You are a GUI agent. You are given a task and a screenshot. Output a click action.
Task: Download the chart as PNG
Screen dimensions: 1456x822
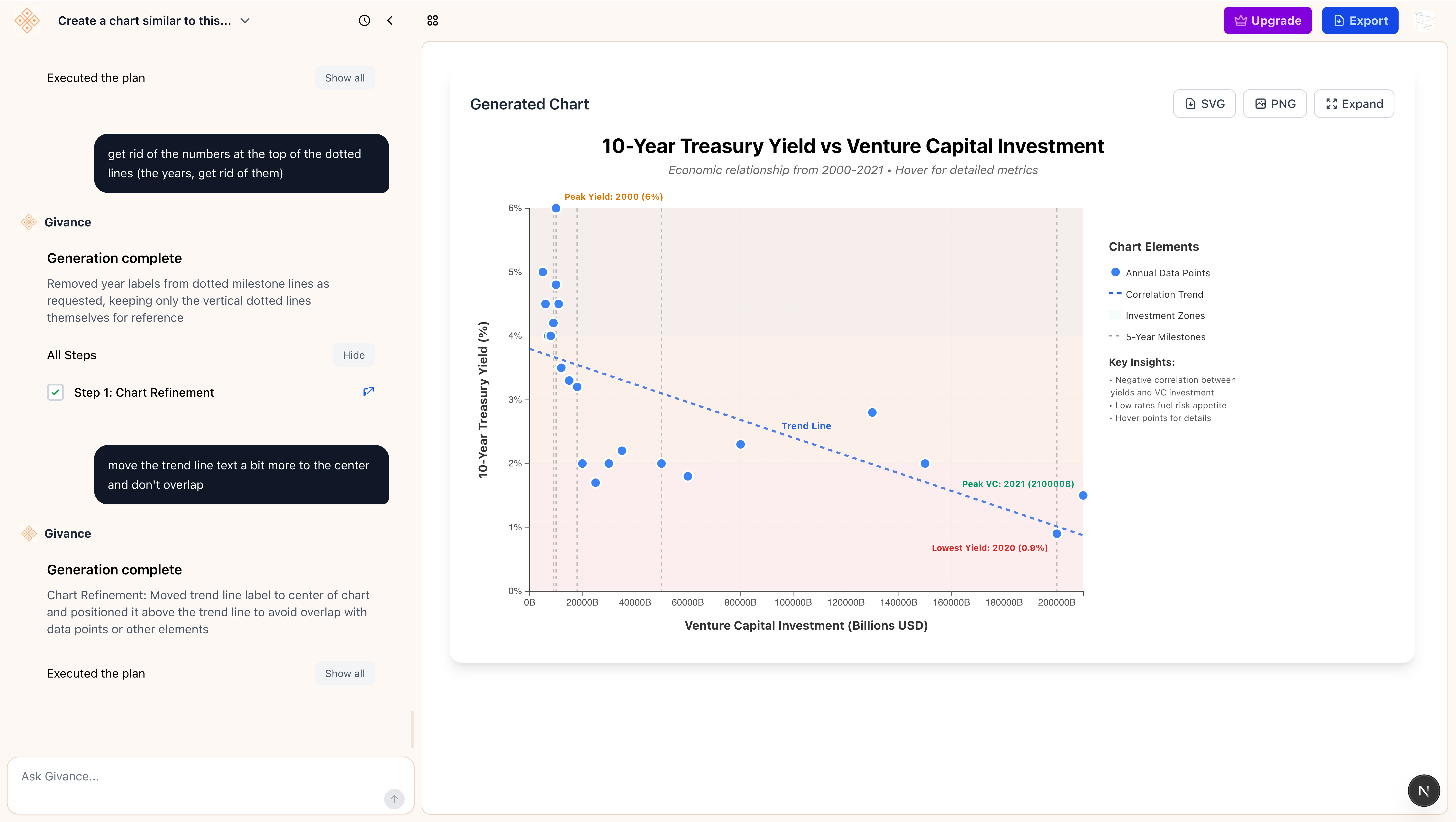click(x=1274, y=103)
